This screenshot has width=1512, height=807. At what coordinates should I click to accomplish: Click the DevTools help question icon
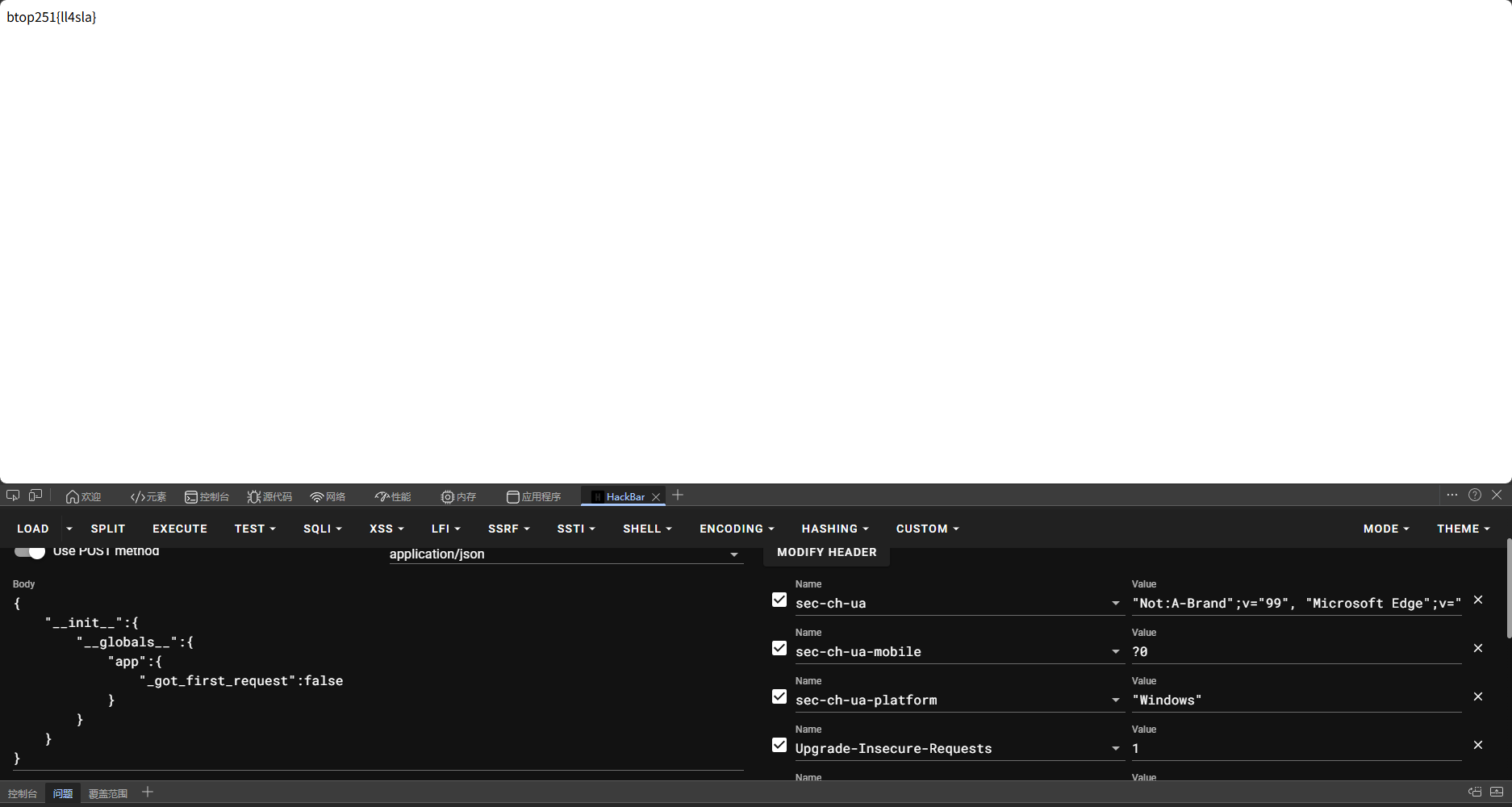tap(1475, 495)
